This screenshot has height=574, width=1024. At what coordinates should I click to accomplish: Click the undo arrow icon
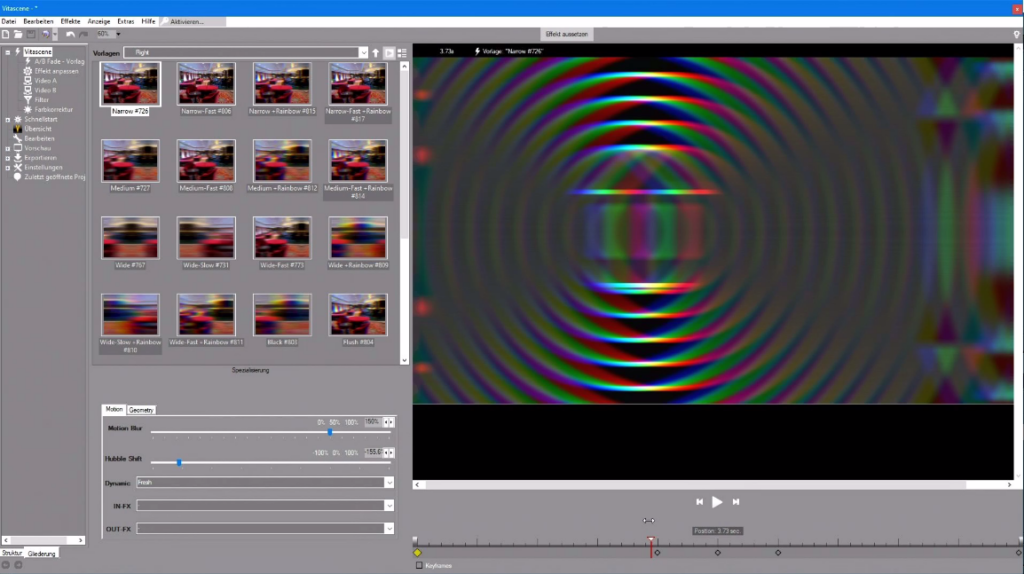tap(70, 34)
